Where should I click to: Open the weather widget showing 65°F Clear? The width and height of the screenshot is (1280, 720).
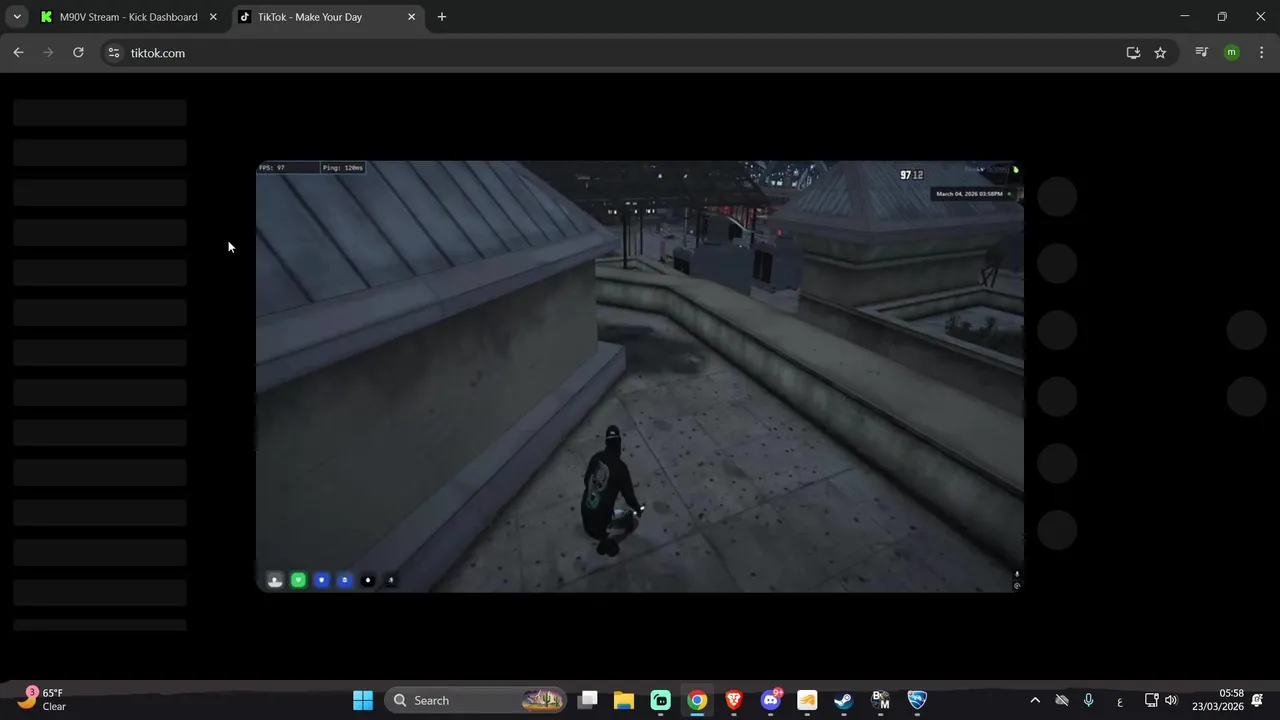pyautogui.click(x=42, y=700)
